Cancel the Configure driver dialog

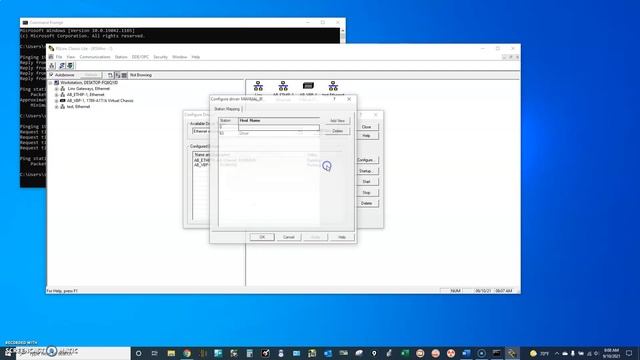pyautogui.click(x=289, y=237)
